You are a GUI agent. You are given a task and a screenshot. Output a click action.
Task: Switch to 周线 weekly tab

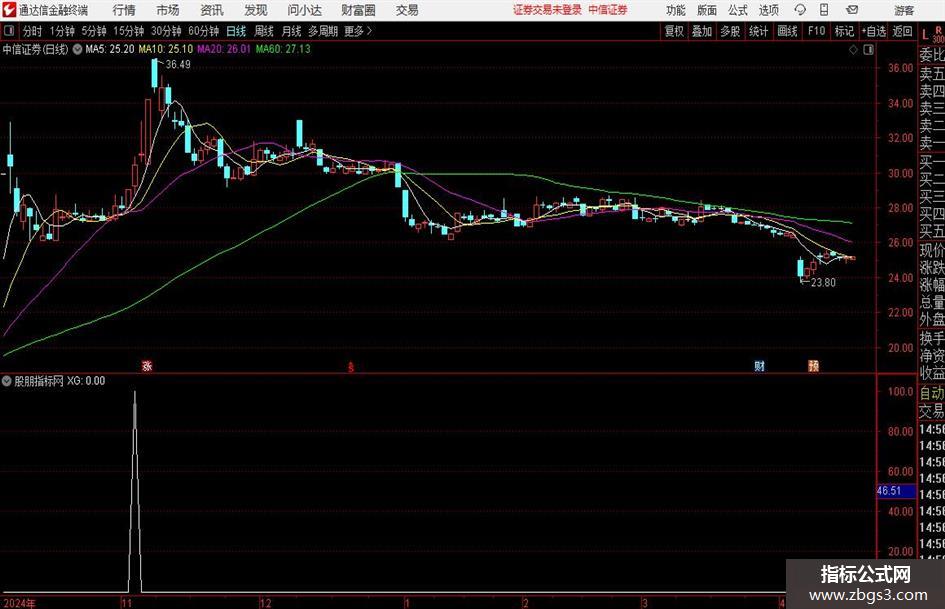point(263,31)
